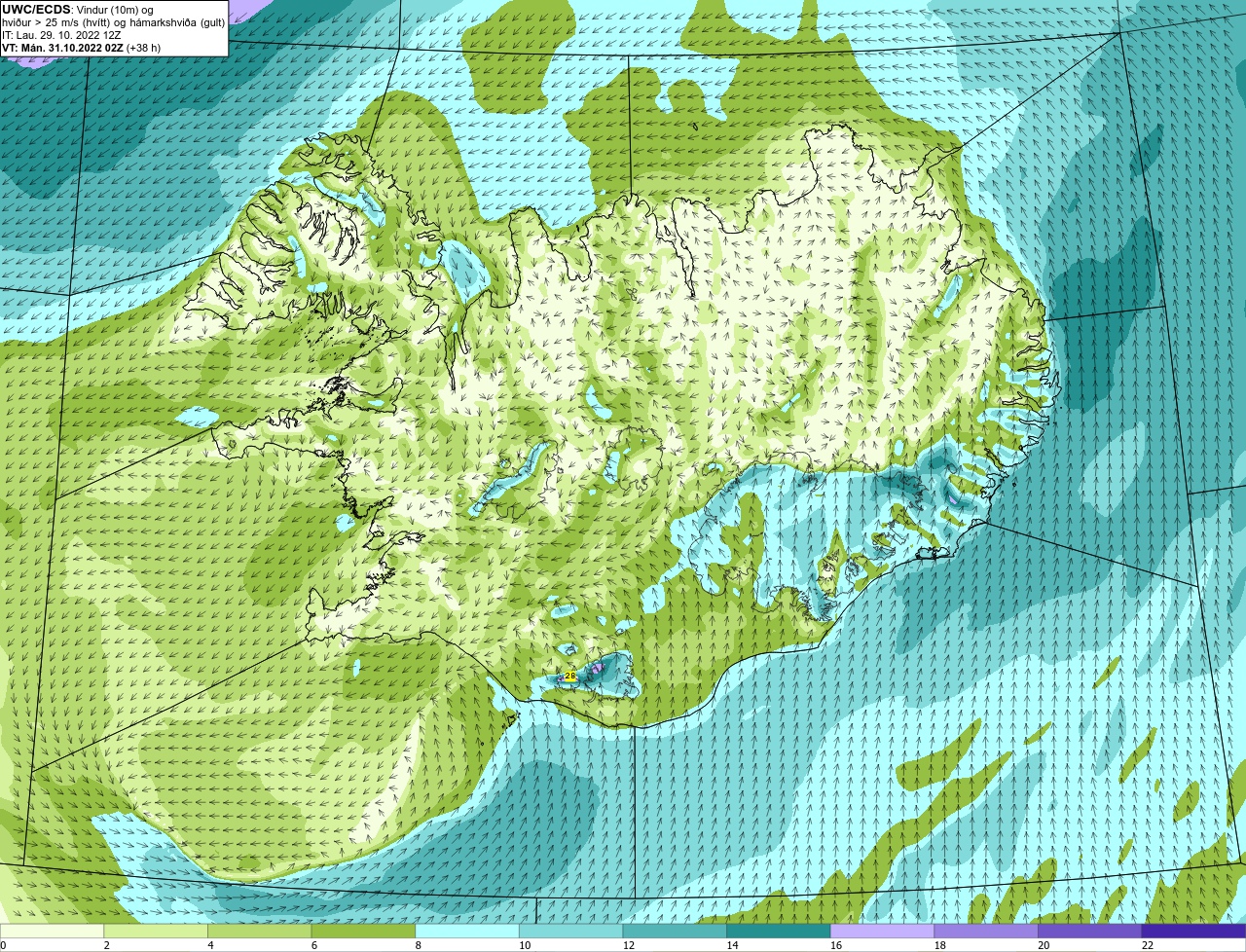This screenshot has height=952, width=1246.
Task: Click the '6' tick label on the color scale
Action: pos(314,945)
